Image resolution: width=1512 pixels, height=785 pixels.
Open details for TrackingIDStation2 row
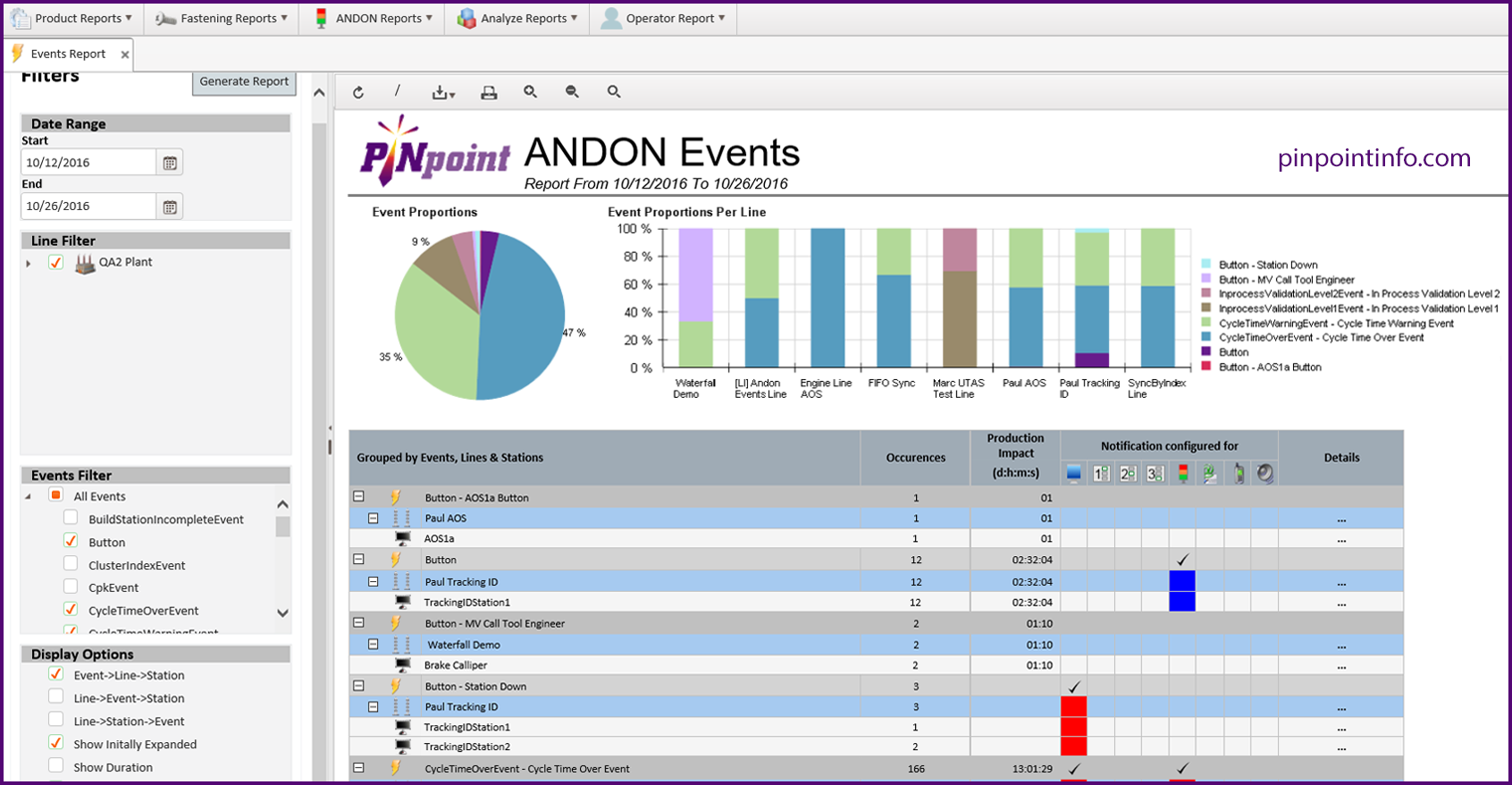click(x=1341, y=747)
